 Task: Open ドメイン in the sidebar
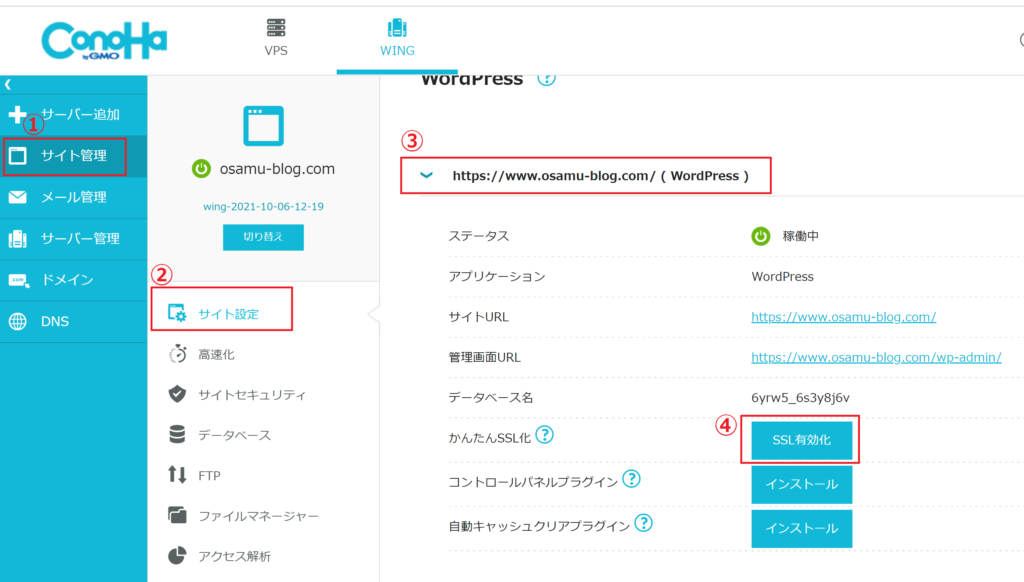(73, 280)
